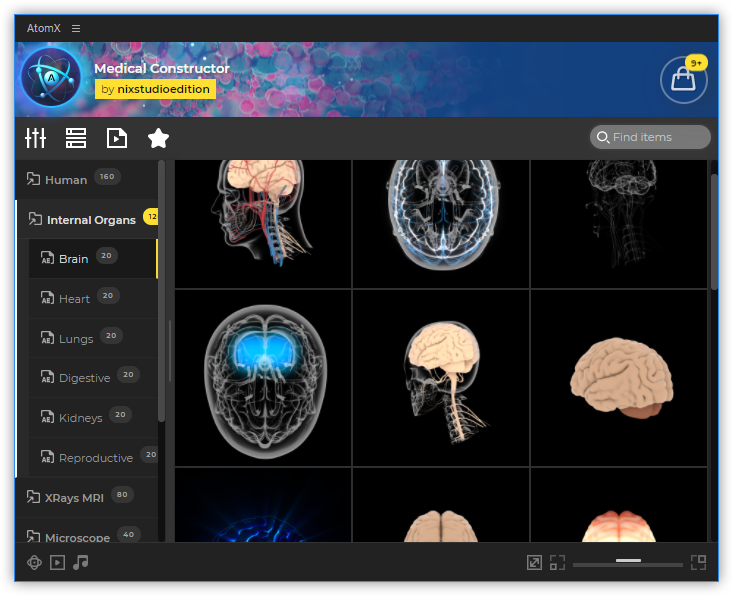Viewport: 733px width, 596px height.
Task: Select the Lungs subcategory
Action: (x=93, y=338)
